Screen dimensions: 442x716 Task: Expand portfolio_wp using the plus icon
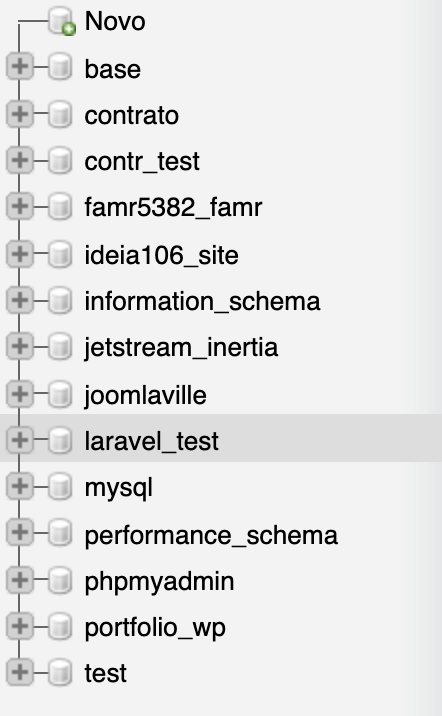[20, 626]
